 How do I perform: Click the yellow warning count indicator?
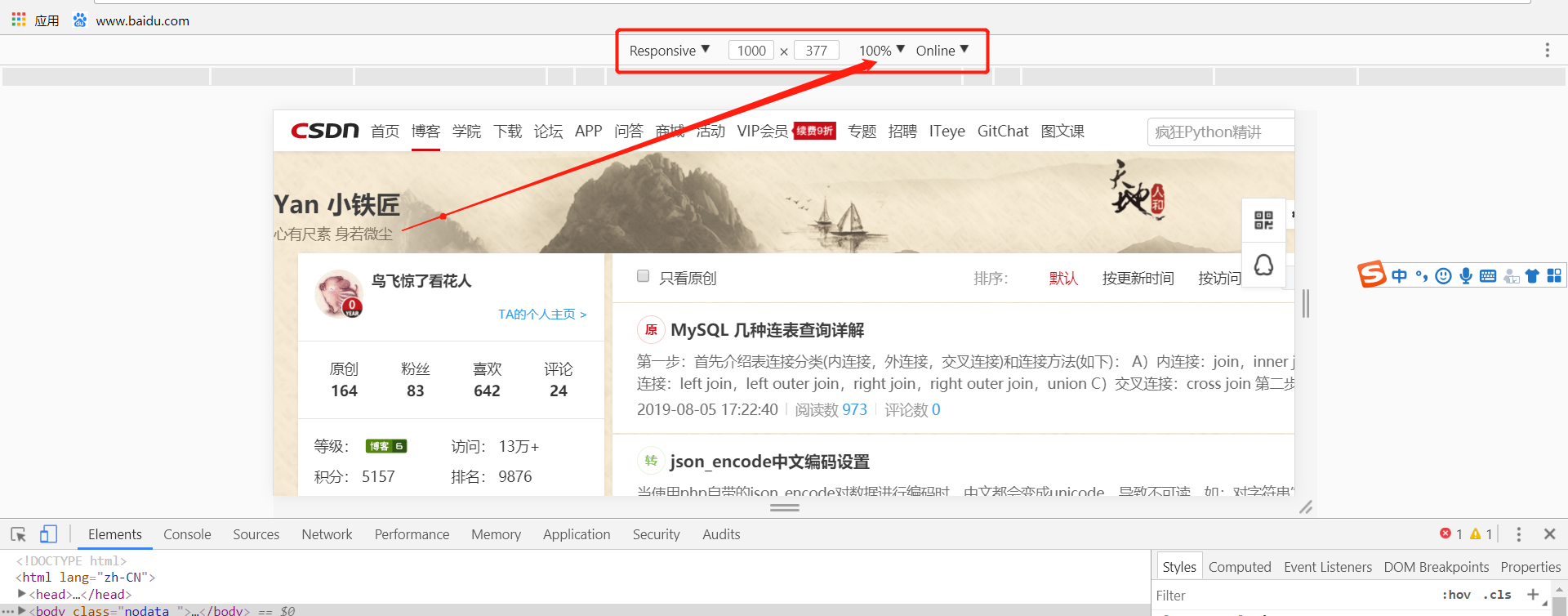click(1481, 533)
